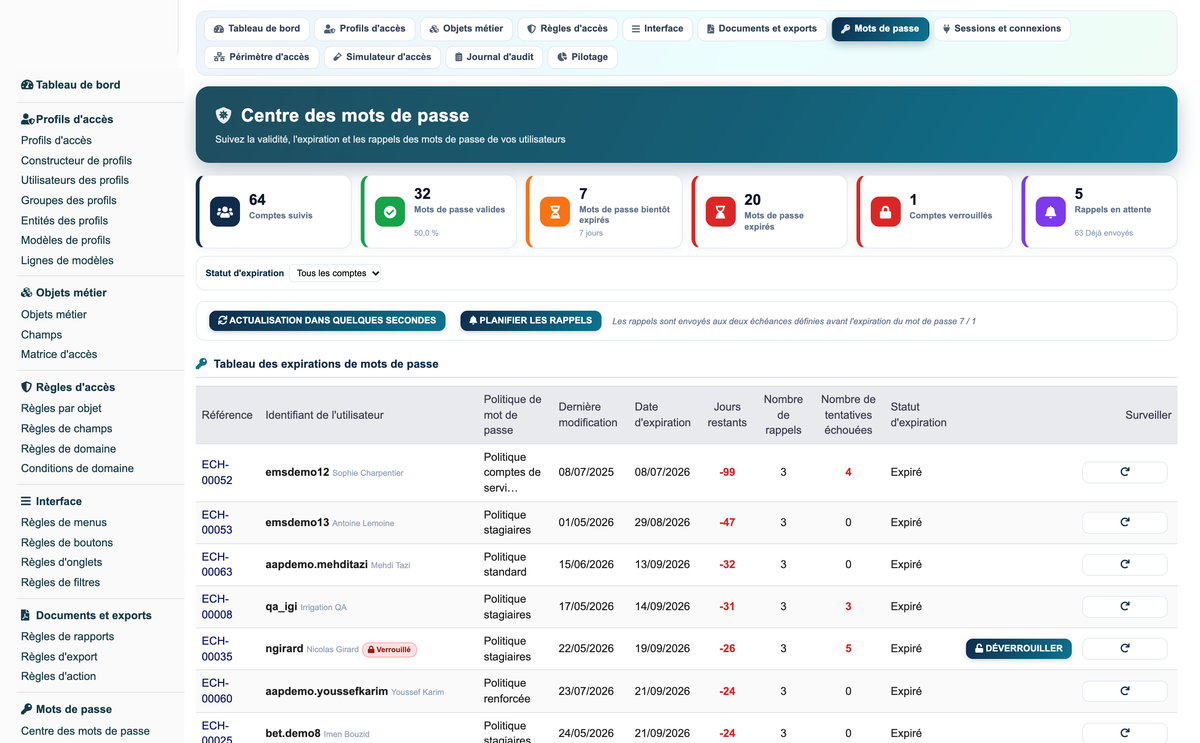Click the sidebar Profils d'accès user icon
Screen dimensions: 1200x743
[x=28, y=119]
